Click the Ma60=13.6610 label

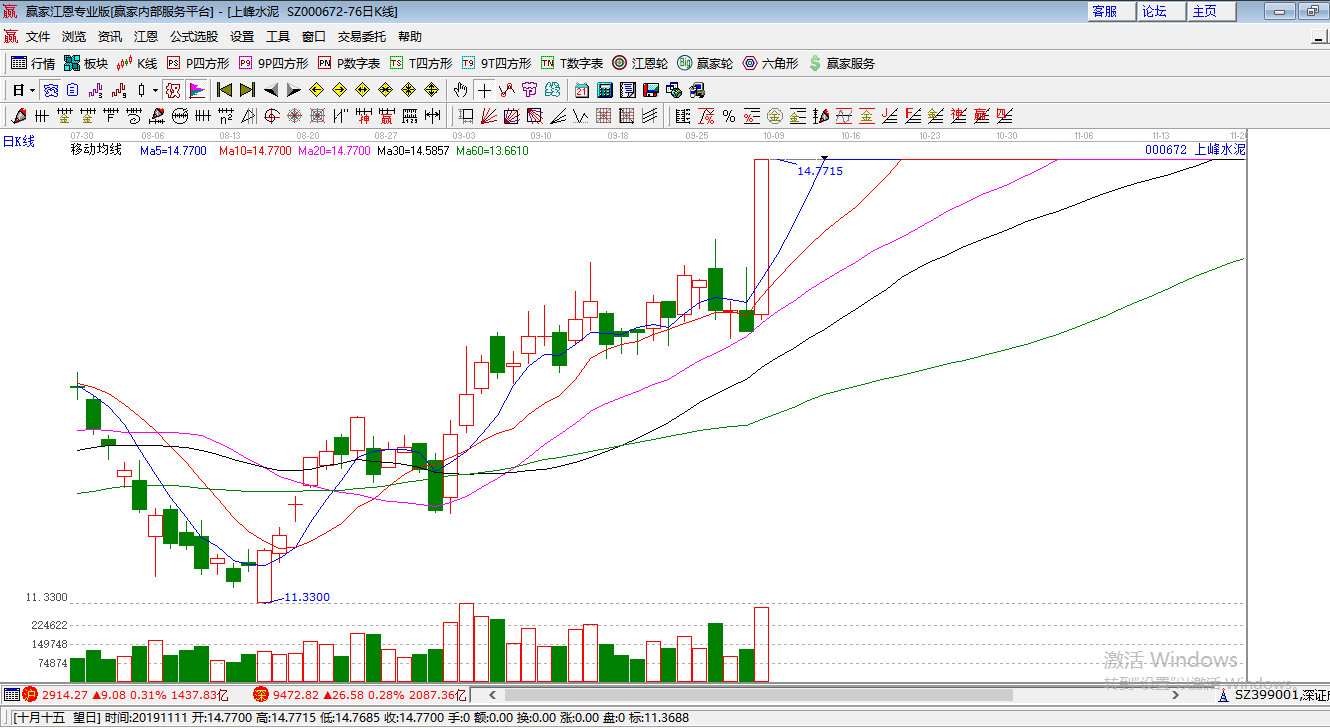coord(492,151)
